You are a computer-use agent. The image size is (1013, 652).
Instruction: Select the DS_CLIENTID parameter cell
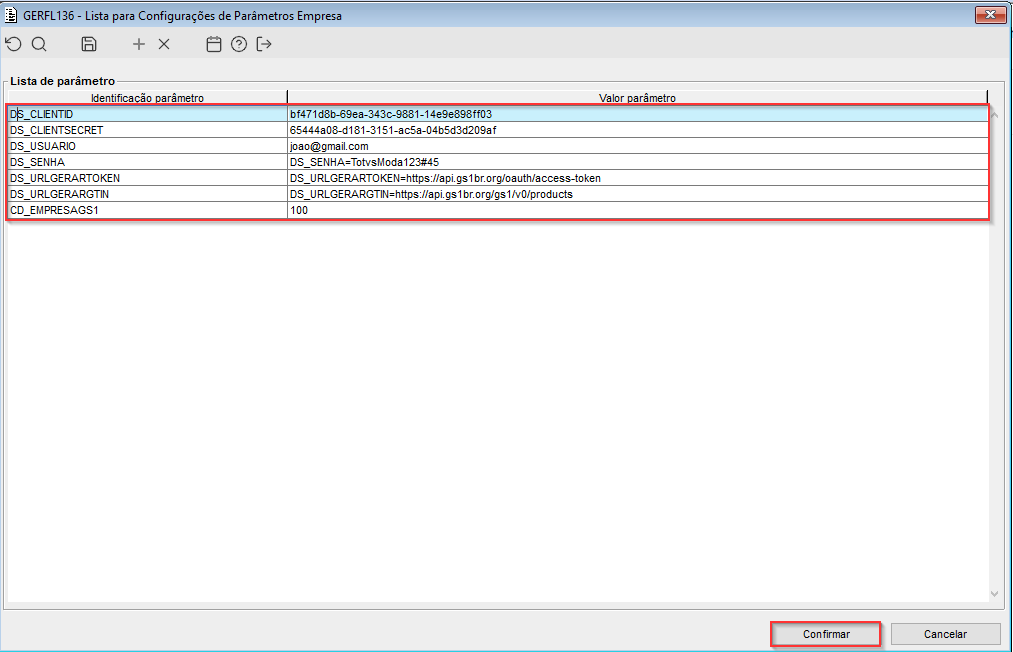(x=147, y=114)
